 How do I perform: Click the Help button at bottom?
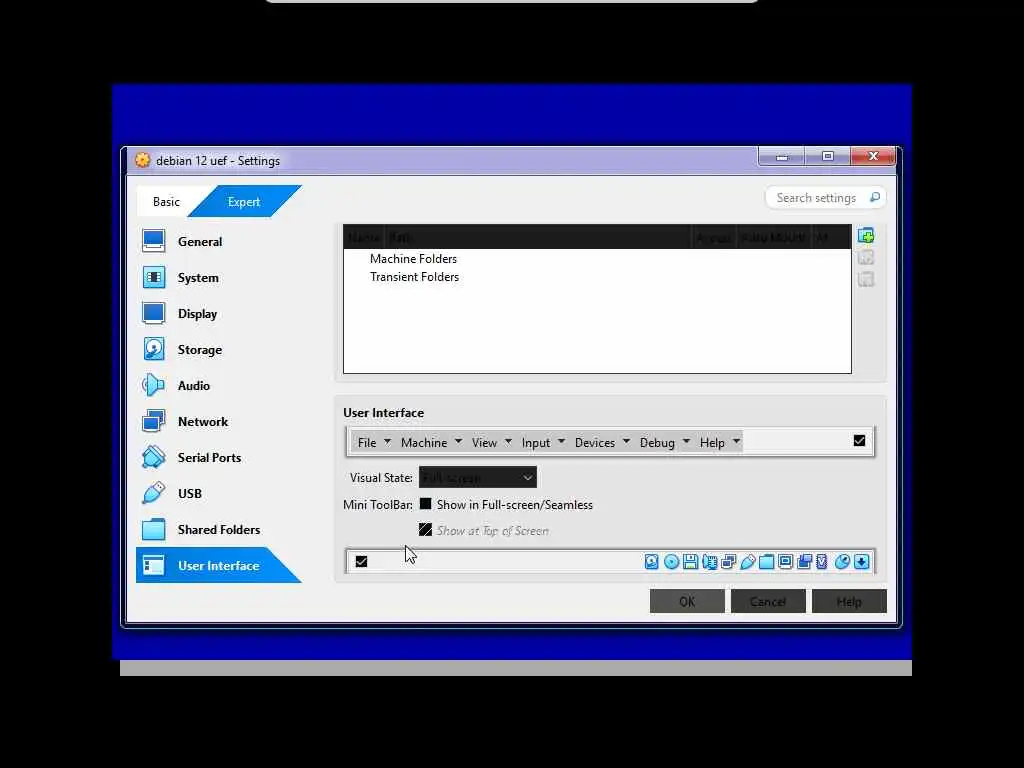tap(849, 601)
